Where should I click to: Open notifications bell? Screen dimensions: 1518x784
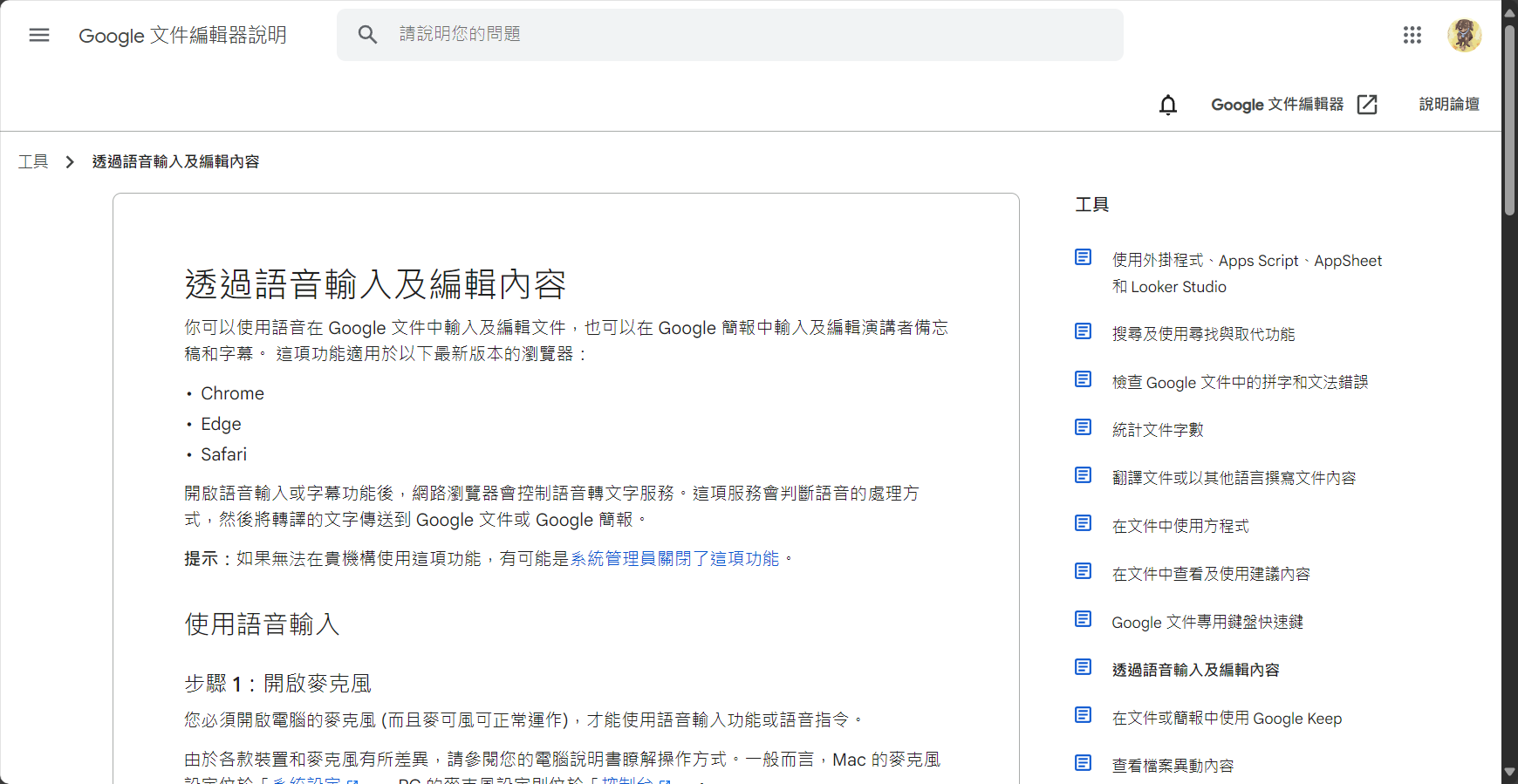1168,105
